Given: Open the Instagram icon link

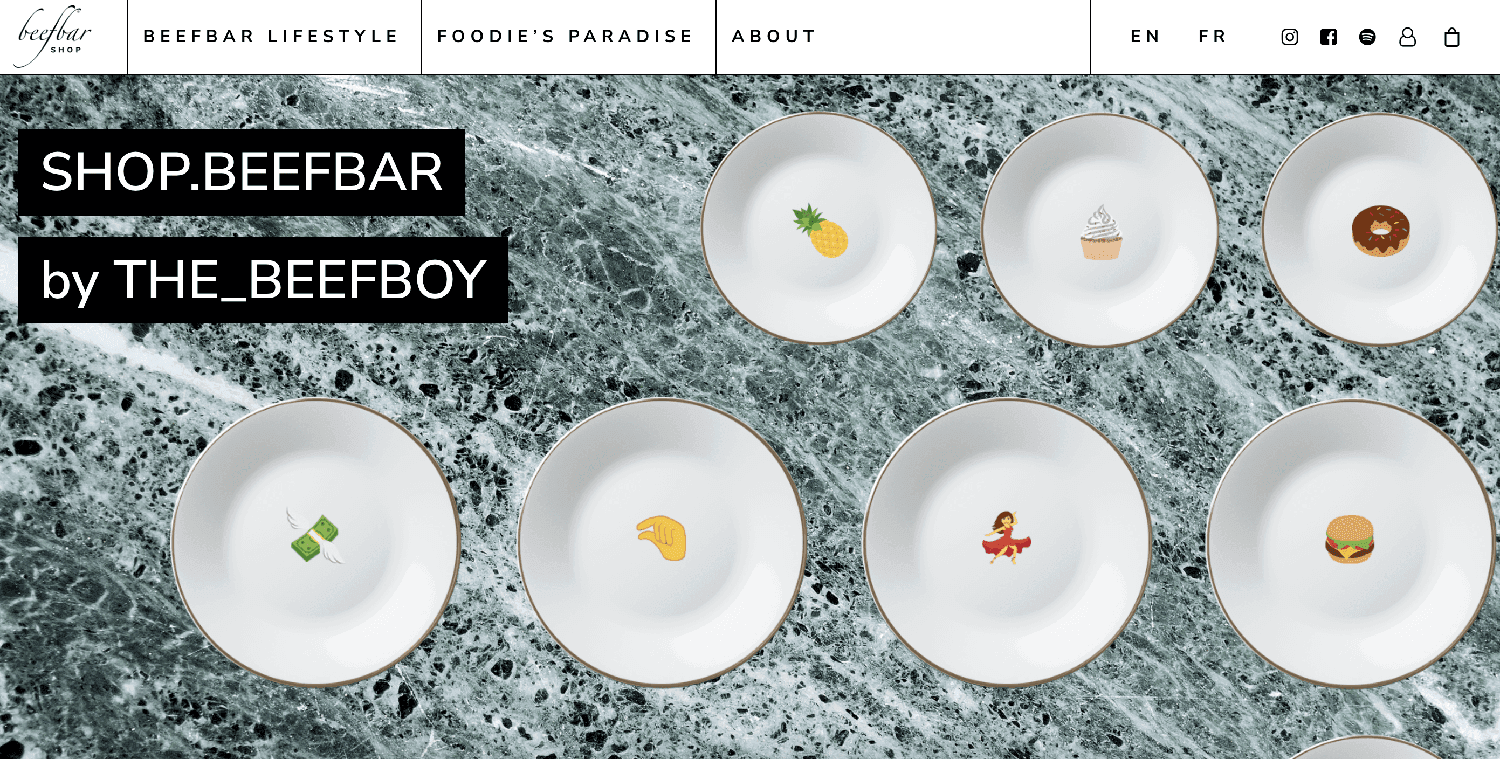Looking at the screenshot, I should [x=1290, y=37].
